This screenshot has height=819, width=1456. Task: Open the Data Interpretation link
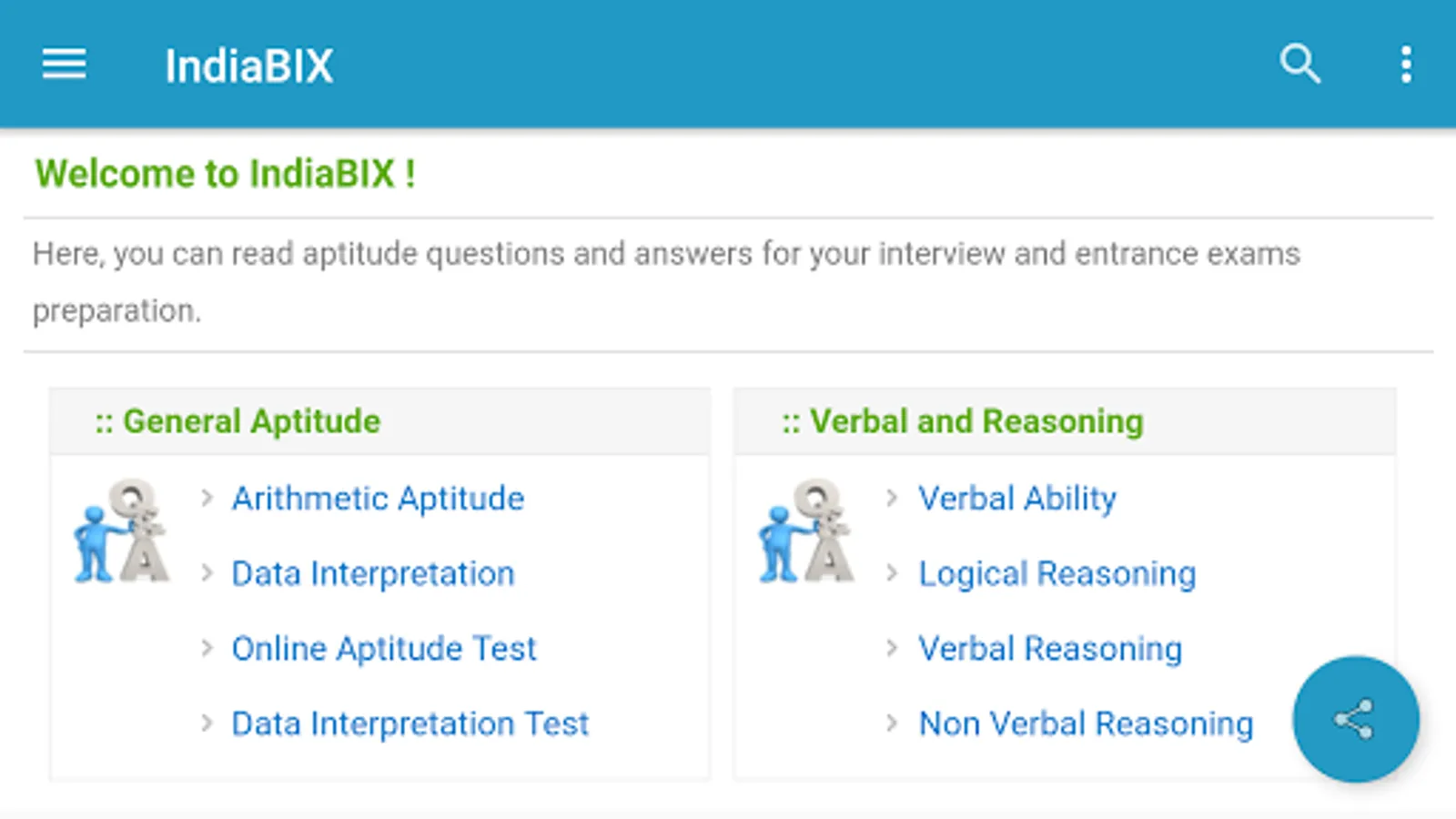(373, 574)
